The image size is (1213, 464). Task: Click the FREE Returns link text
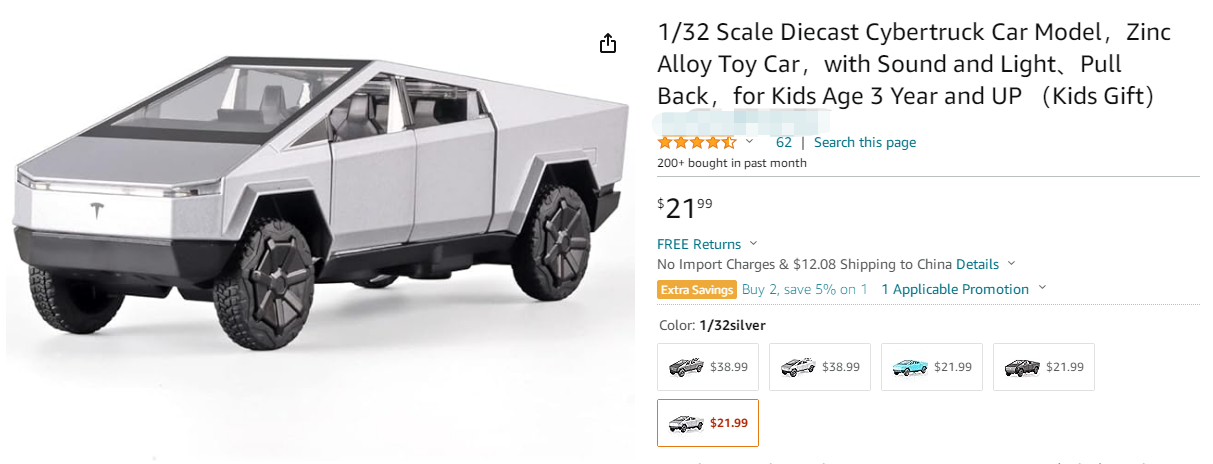coord(699,244)
